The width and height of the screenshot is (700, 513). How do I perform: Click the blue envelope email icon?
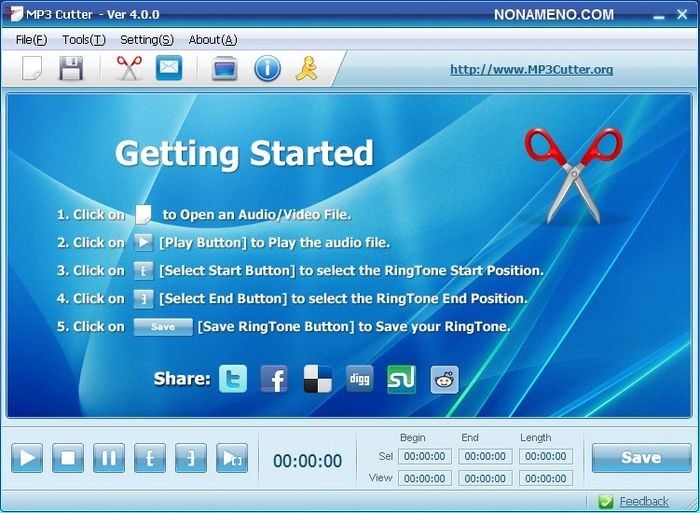[x=169, y=69]
